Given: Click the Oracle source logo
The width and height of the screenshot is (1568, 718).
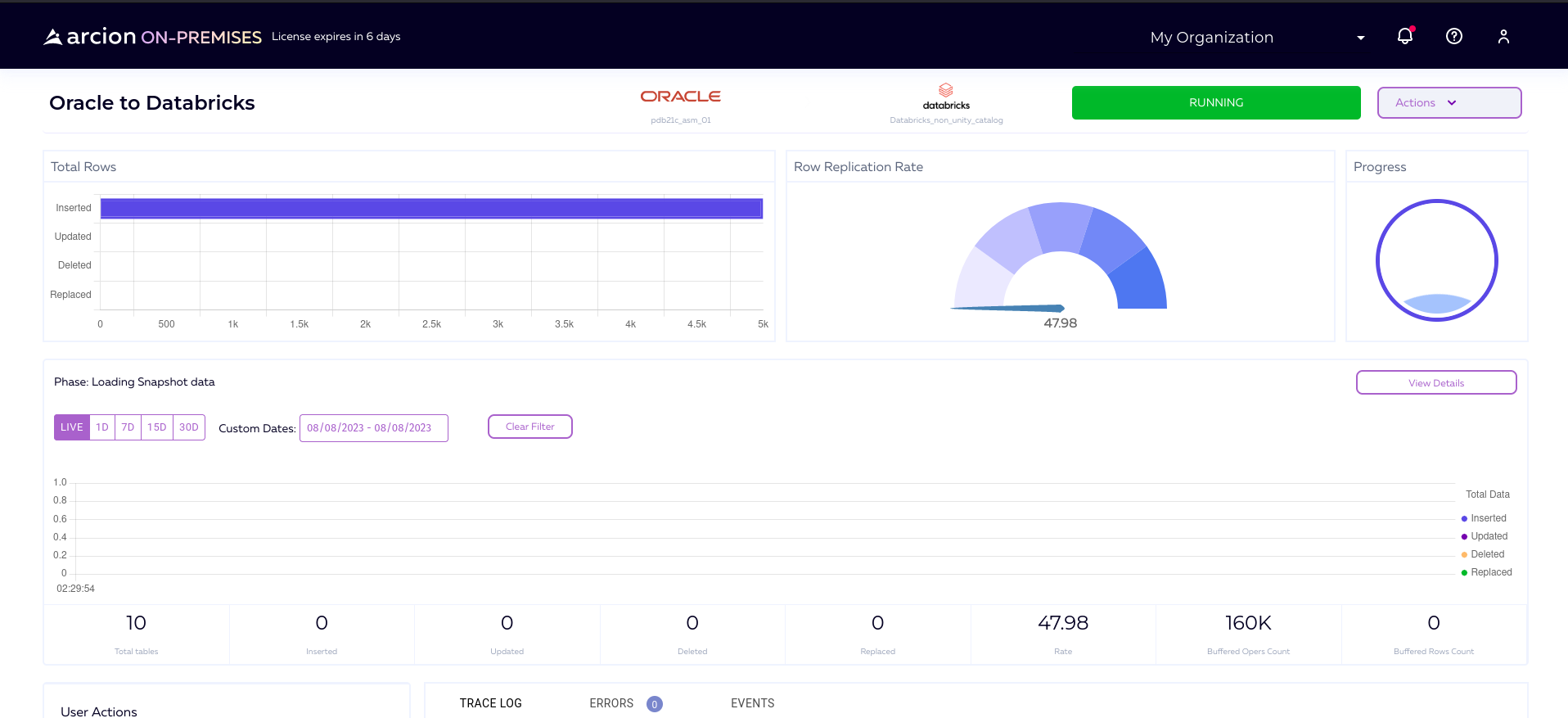Looking at the screenshot, I should click(x=681, y=97).
